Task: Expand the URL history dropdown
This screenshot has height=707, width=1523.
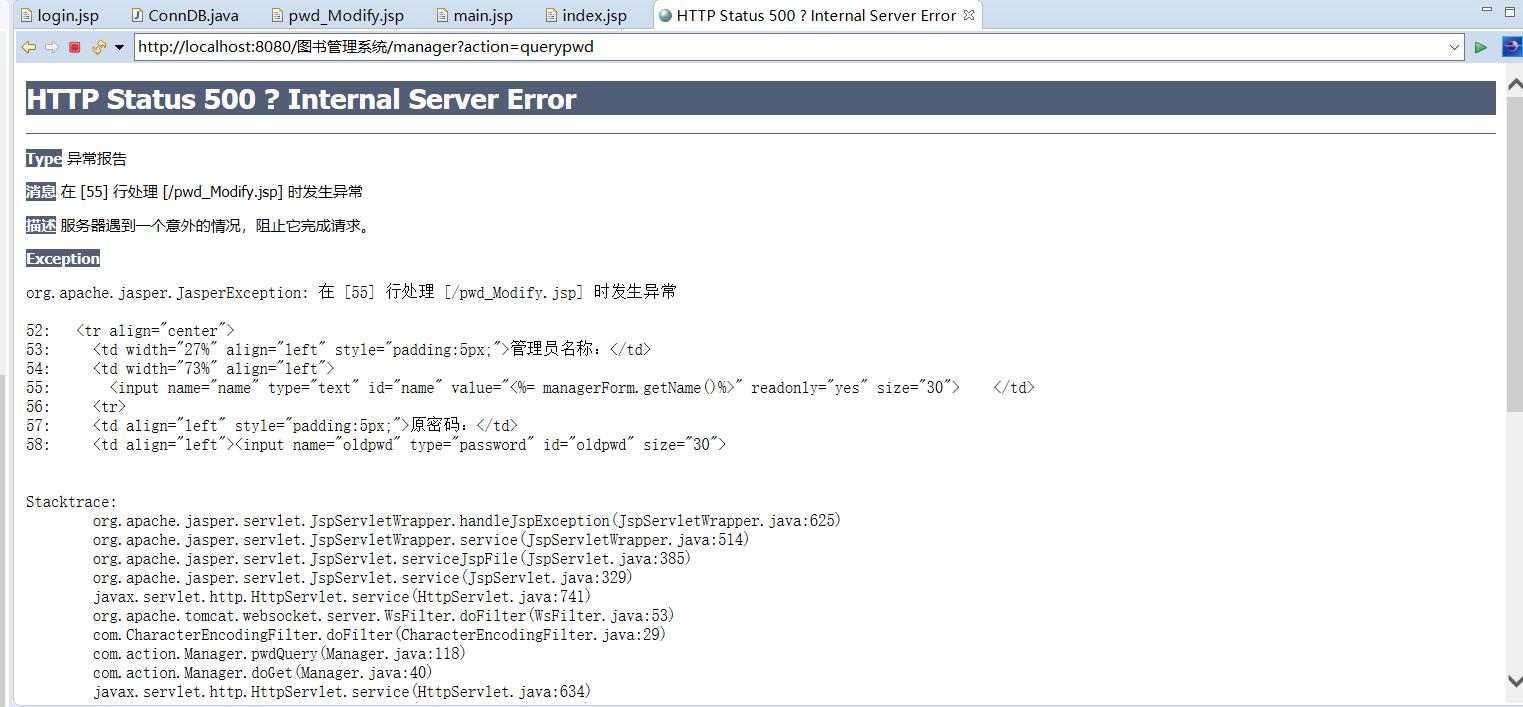Action: tap(1455, 47)
